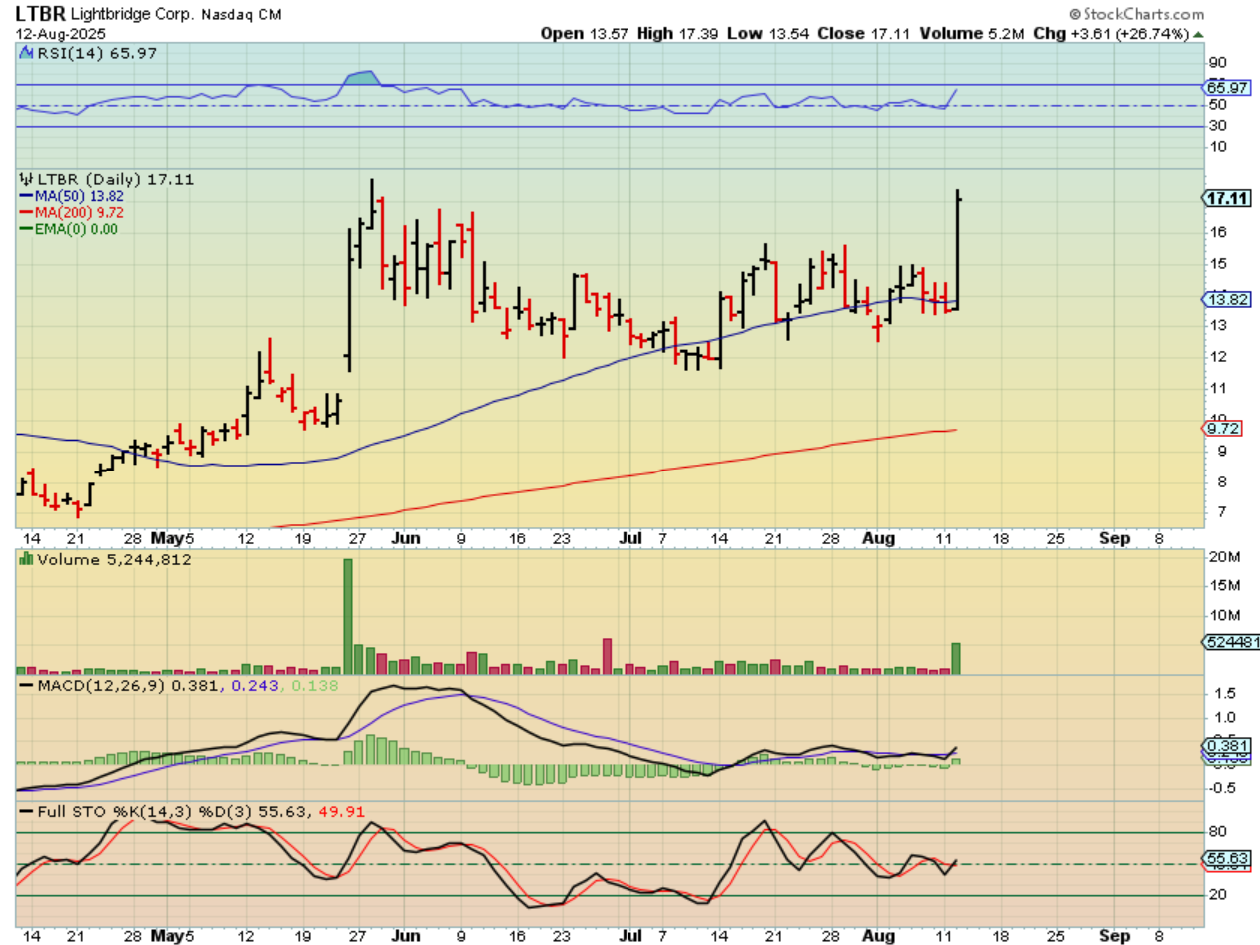
Task: Click the latest tall black price bar
Action: click(958, 250)
